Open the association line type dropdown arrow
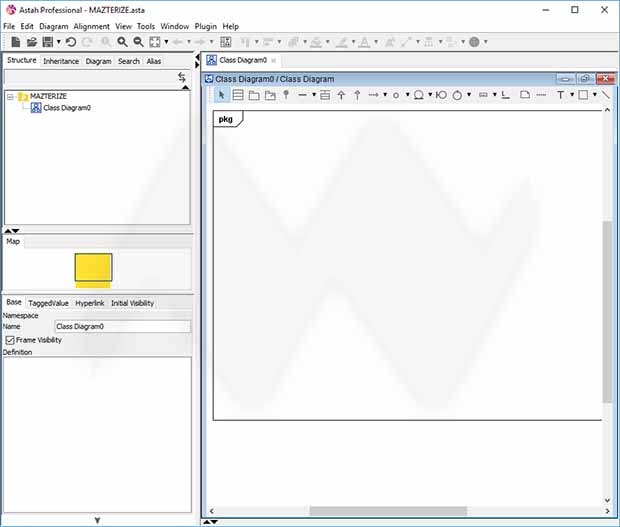 [x=314, y=95]
